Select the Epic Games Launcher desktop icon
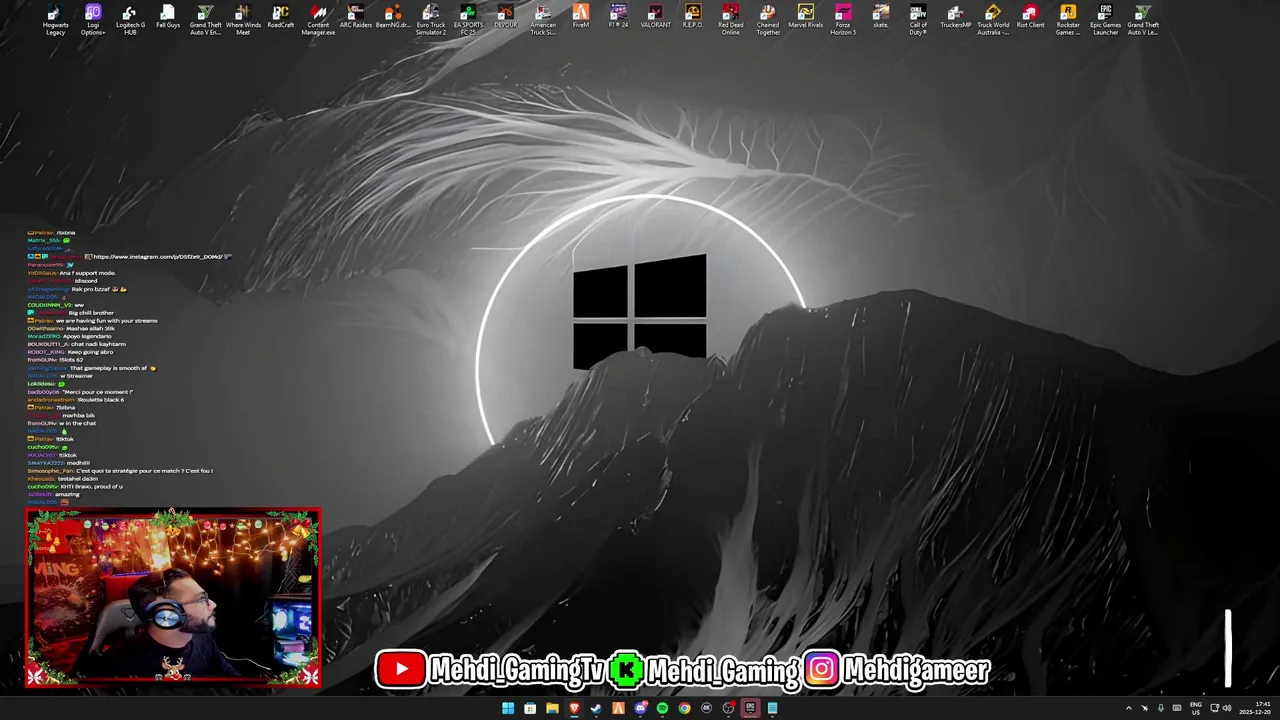The height and width of the screenshot is (720, 1280). tap(1106, 20)
